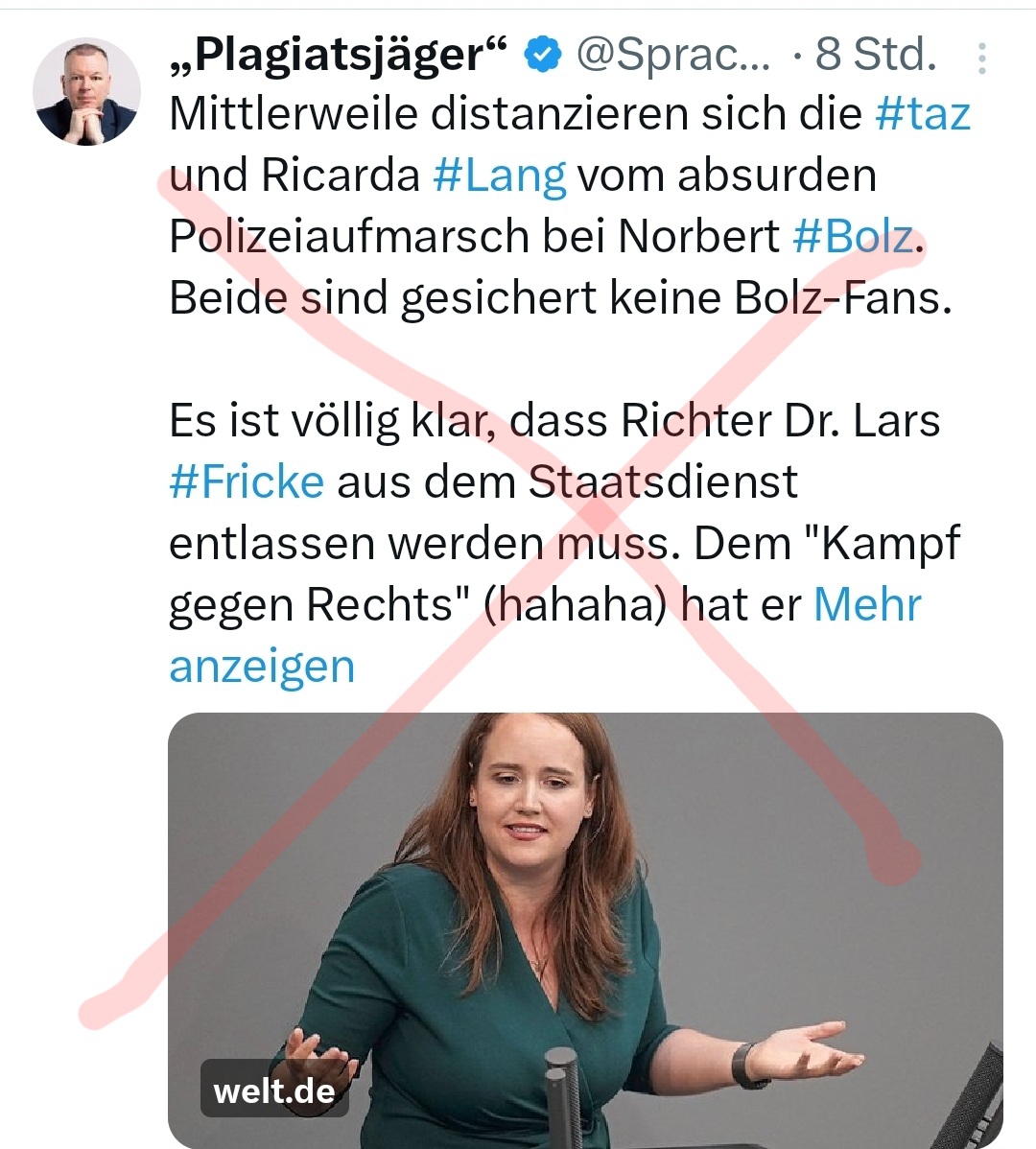This screenshot has width=1036, height=1149.
Task: Open the „Plagiatsjäger“ display name profile
Action: tap(338, 55)
